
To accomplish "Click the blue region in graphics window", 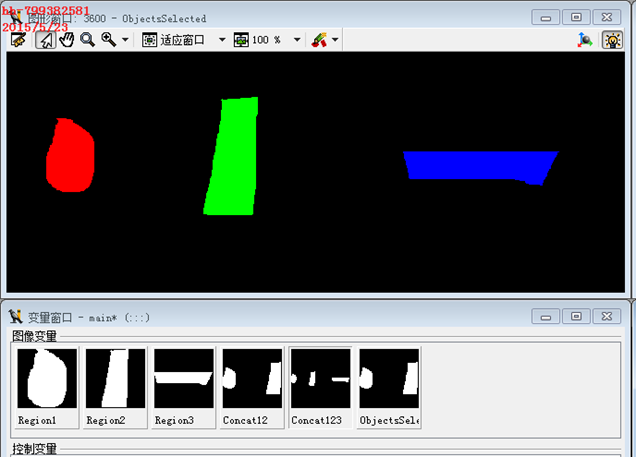I will click(479, 165).
